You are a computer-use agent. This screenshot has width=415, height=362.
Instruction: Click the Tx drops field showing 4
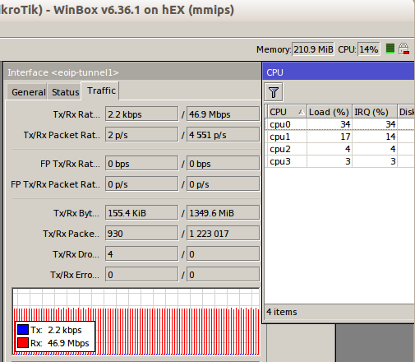(141, 254)
